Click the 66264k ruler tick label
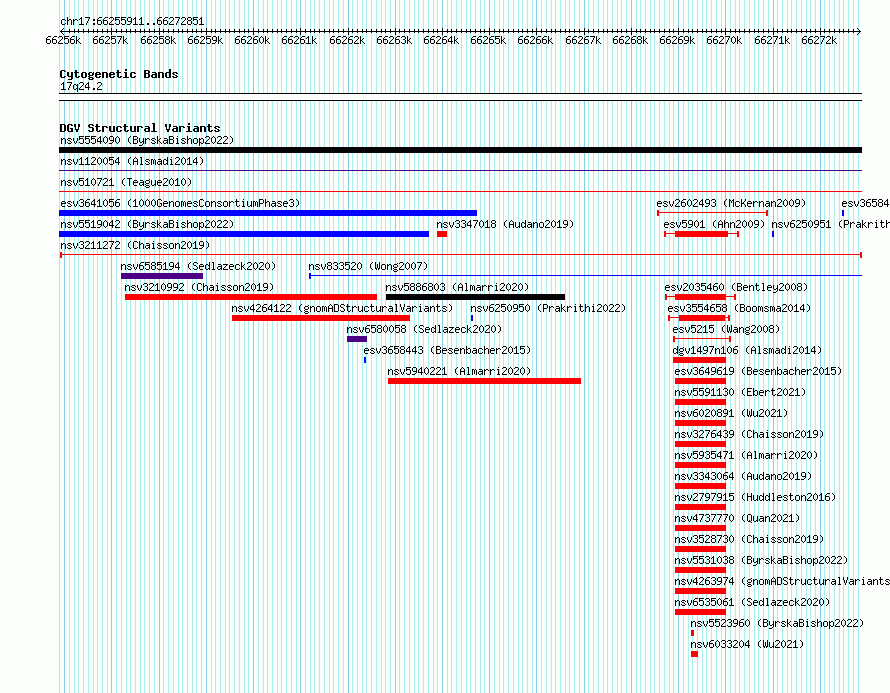Screen dimensions: 890x693 441,40
